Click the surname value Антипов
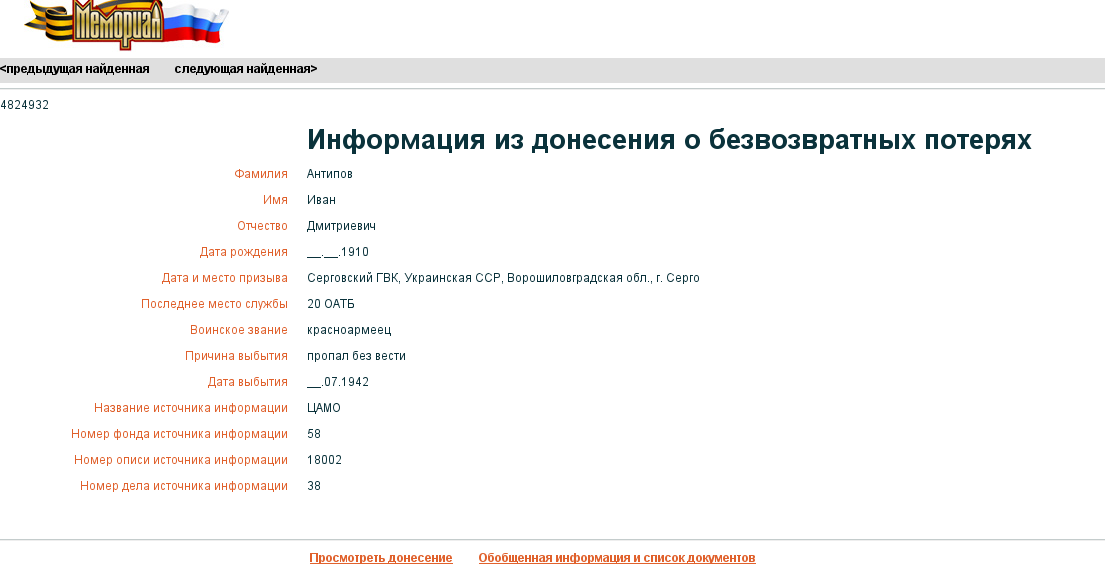 pos(329,174)
